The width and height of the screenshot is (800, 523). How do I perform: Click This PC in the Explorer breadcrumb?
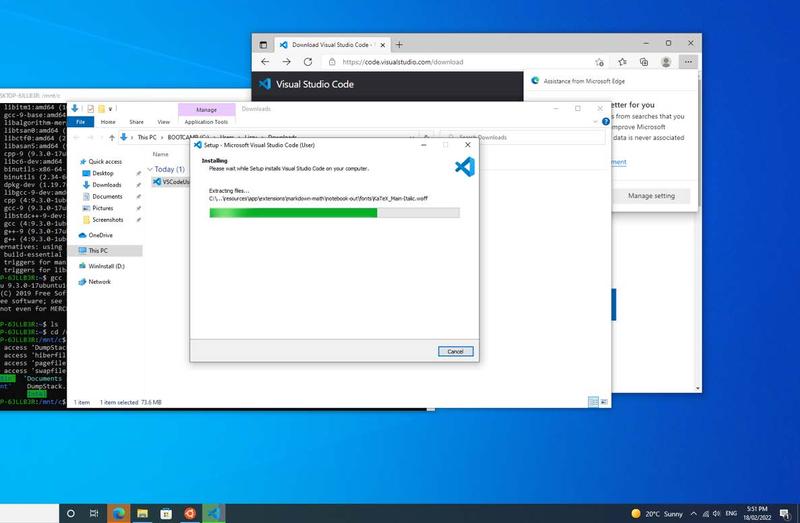(x=147, y=137)
